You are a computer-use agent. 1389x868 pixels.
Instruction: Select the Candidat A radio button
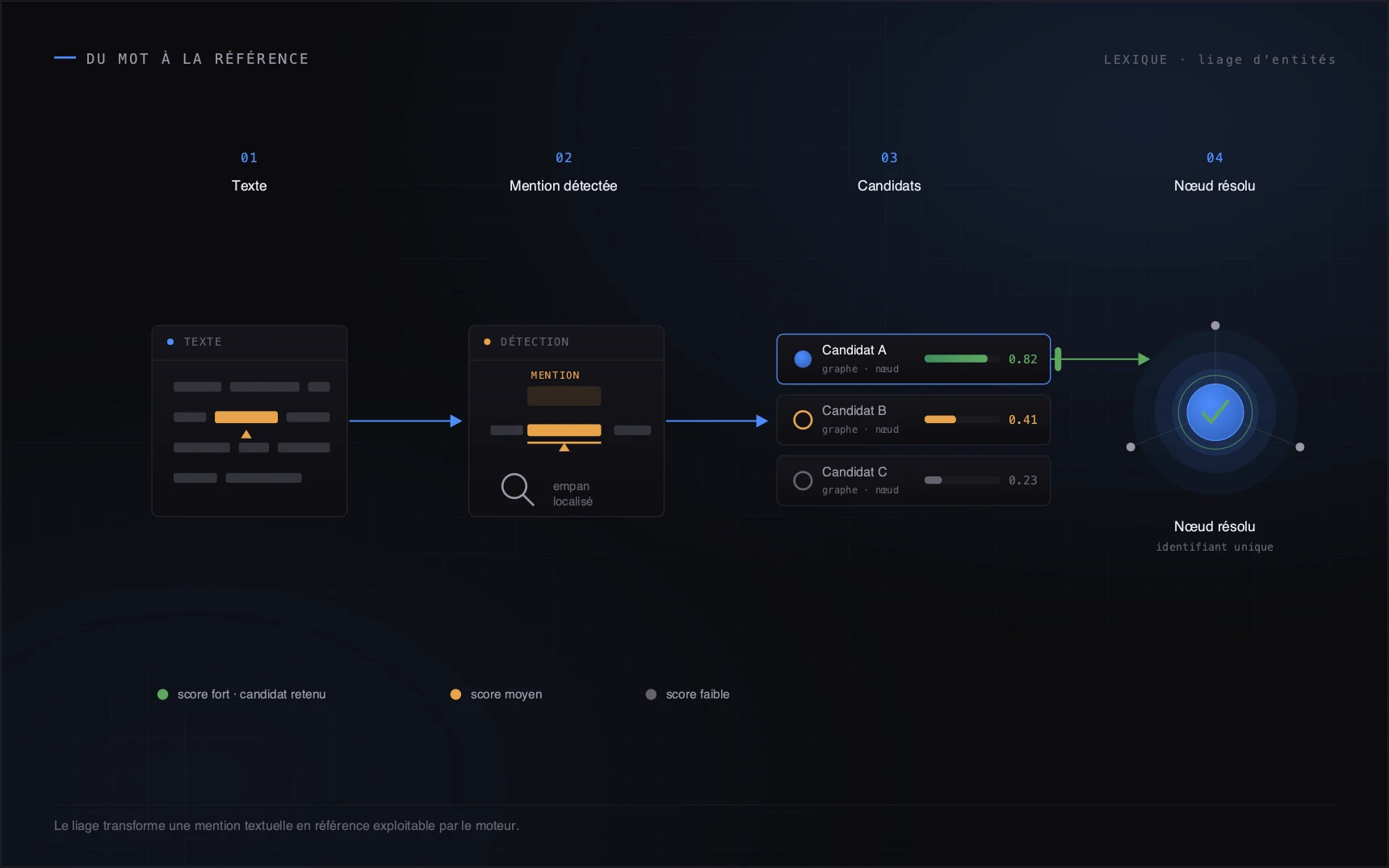pos(803,359)
